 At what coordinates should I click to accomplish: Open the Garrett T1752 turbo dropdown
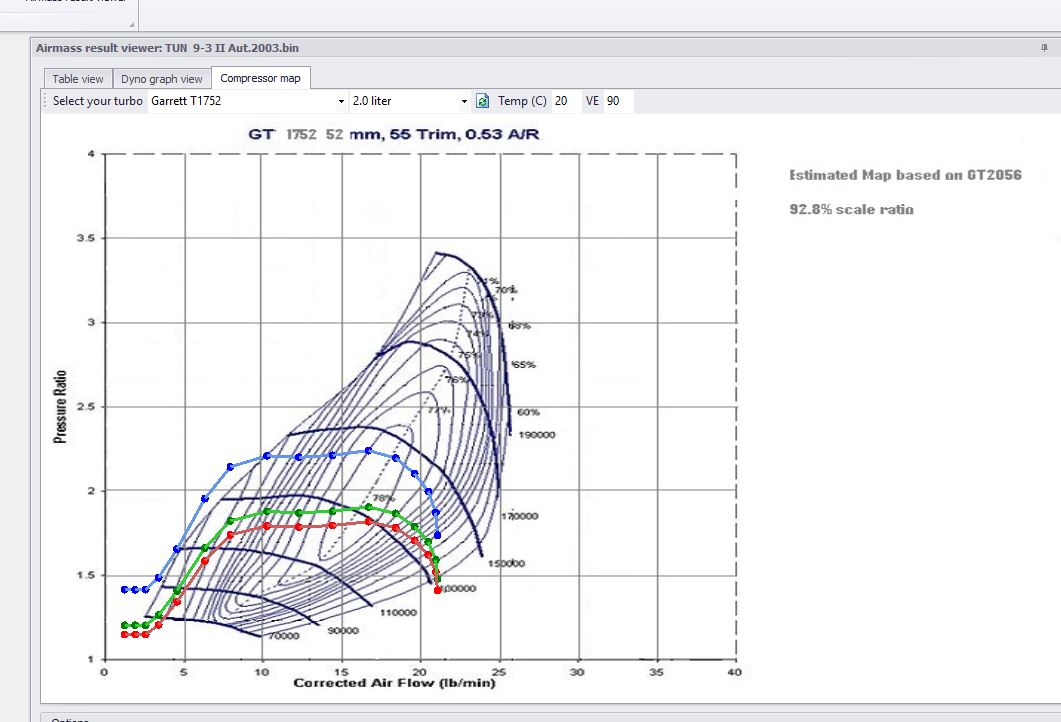[341, 101]
